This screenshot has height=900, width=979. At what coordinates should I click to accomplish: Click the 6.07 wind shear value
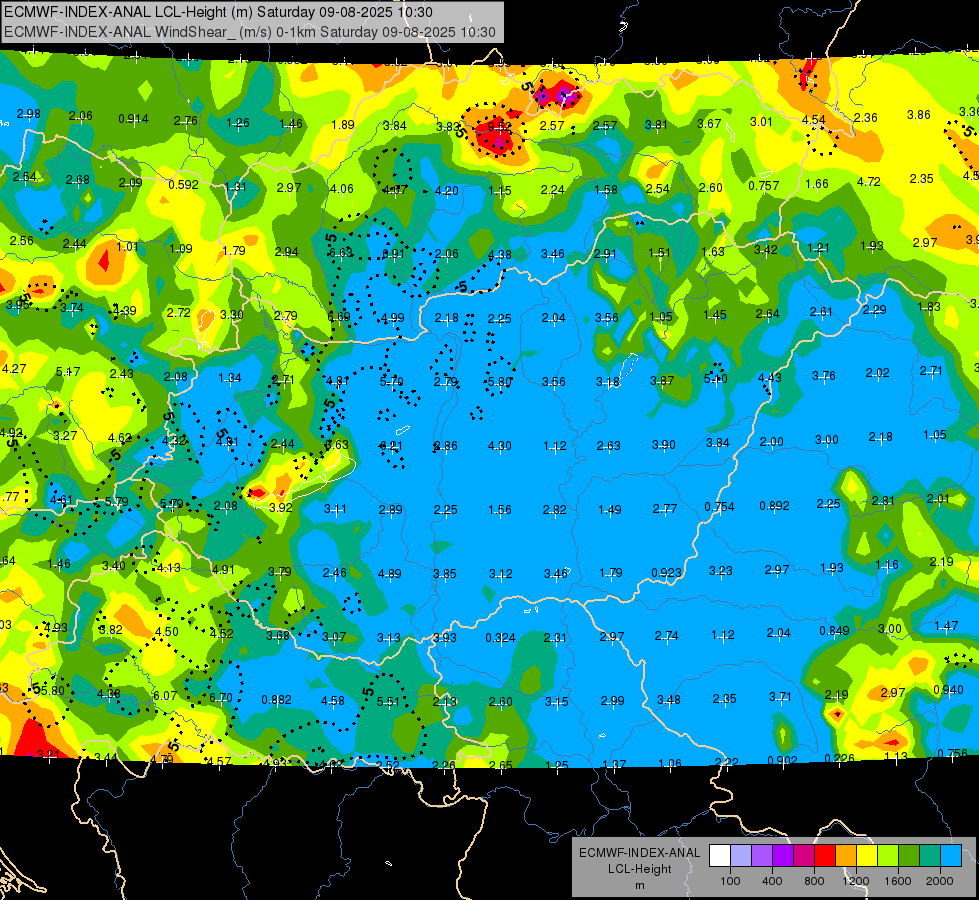pyautogui.click(x=165, y=695)
